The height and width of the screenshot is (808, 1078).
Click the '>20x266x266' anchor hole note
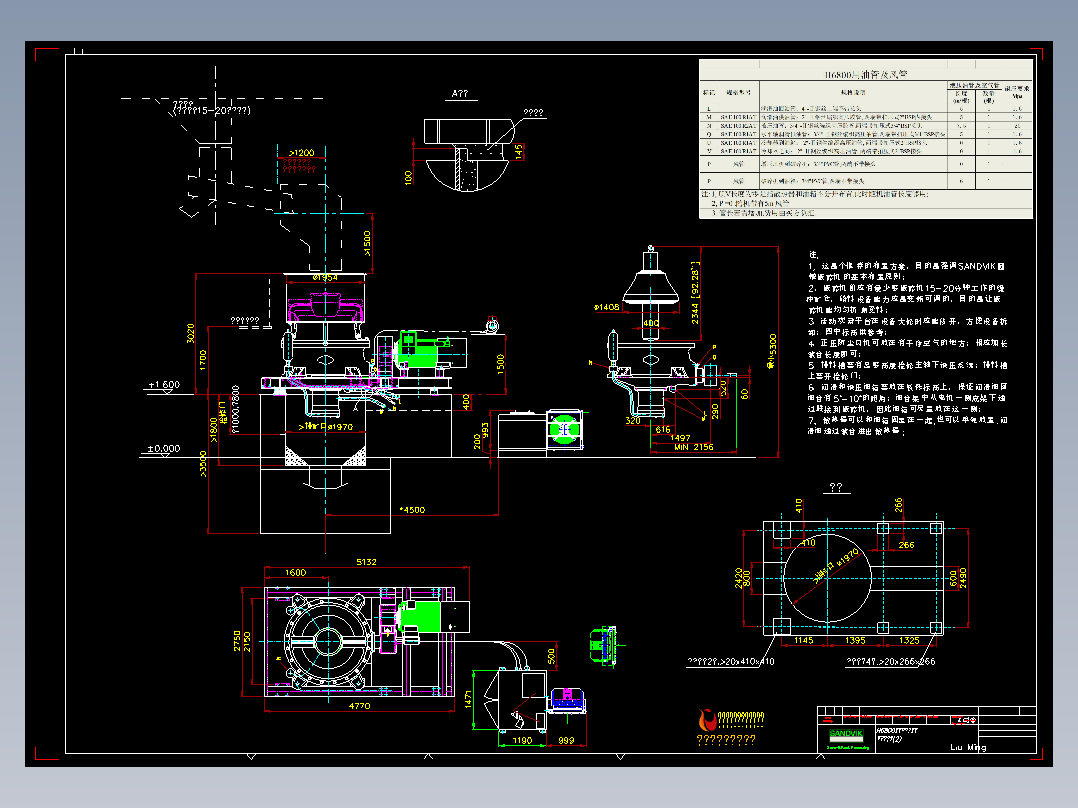click(890, 662)
